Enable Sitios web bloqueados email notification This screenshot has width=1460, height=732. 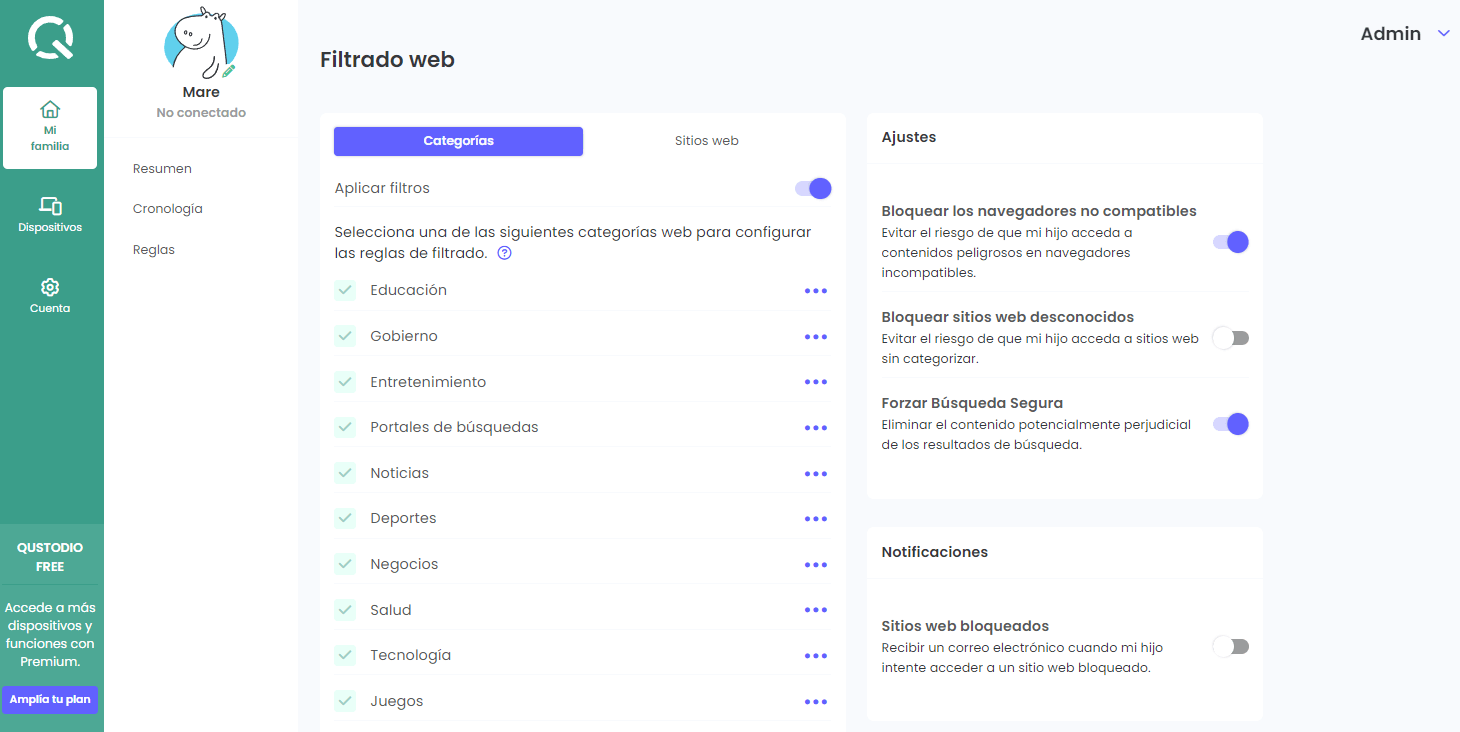click(x=1231, y=647)
